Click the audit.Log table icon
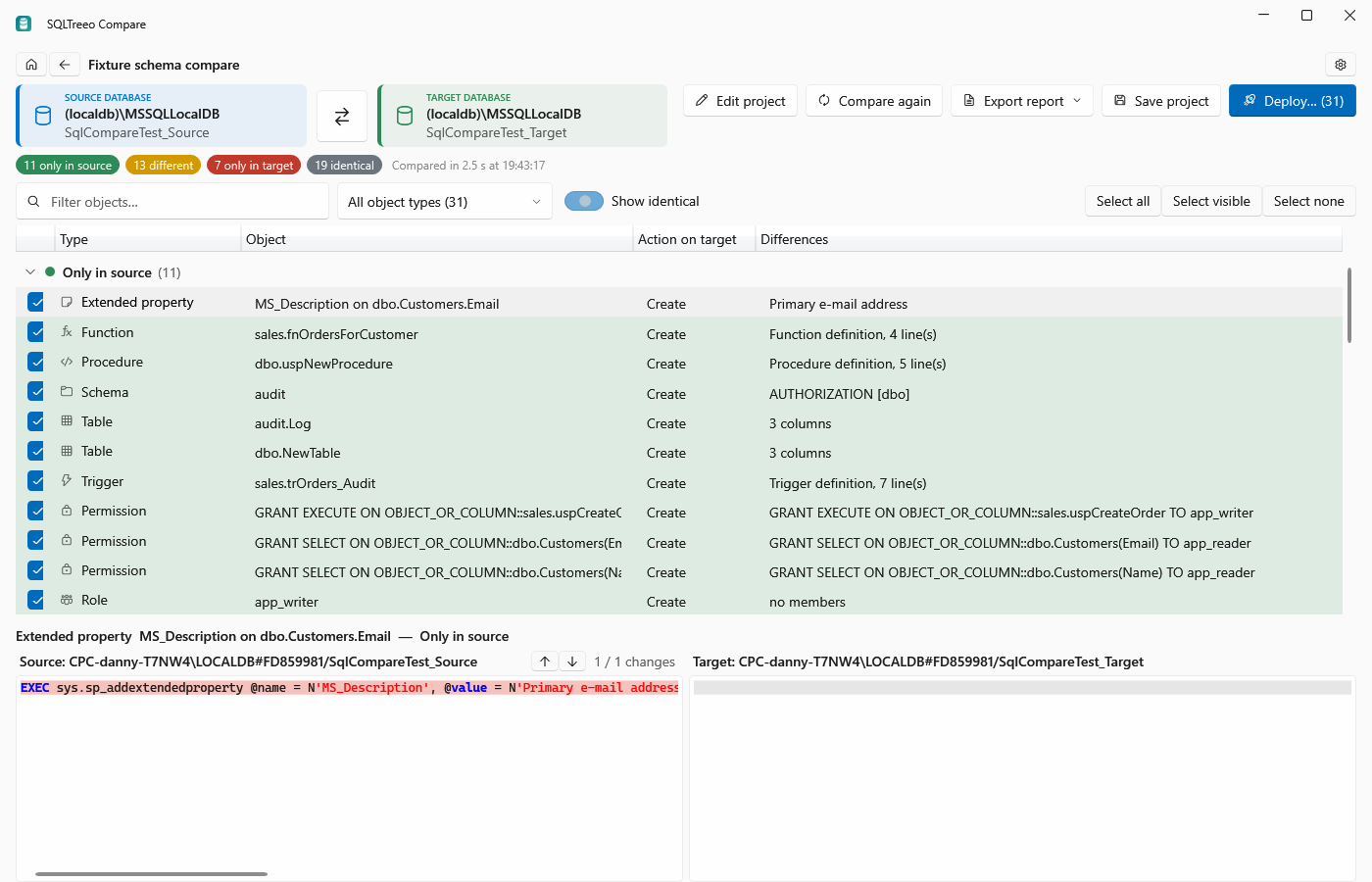Screen dimensions: 1372x882 pyautogui.click(x=67, y=421)
